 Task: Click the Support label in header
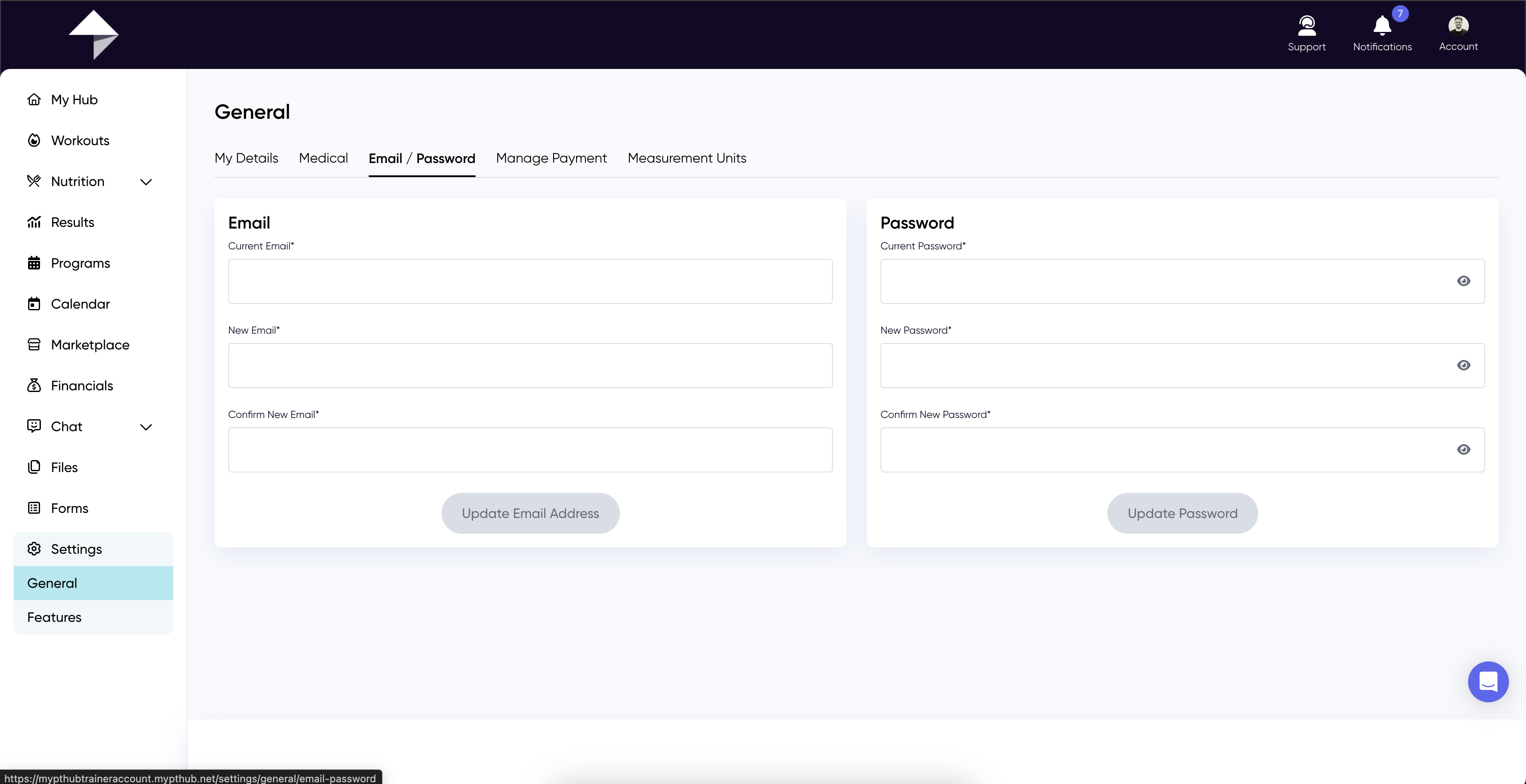point(1307,47)
